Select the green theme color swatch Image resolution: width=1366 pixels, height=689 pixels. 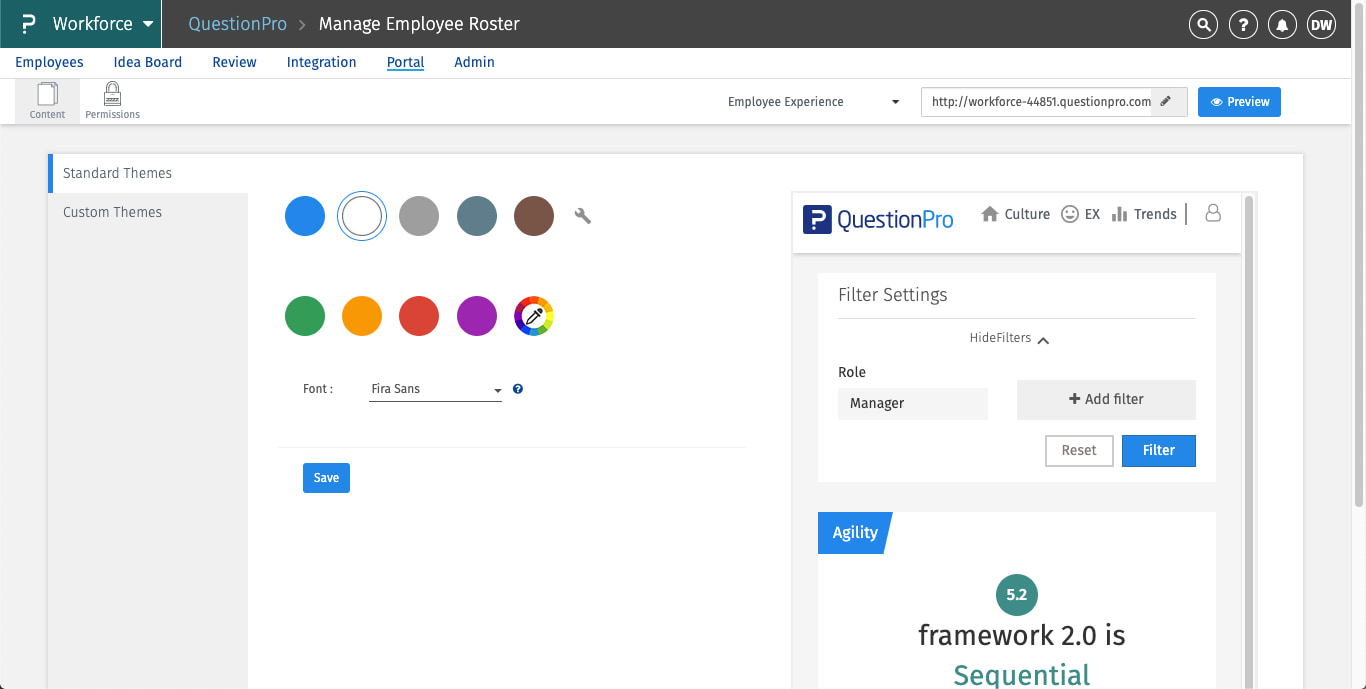[305, 316]
